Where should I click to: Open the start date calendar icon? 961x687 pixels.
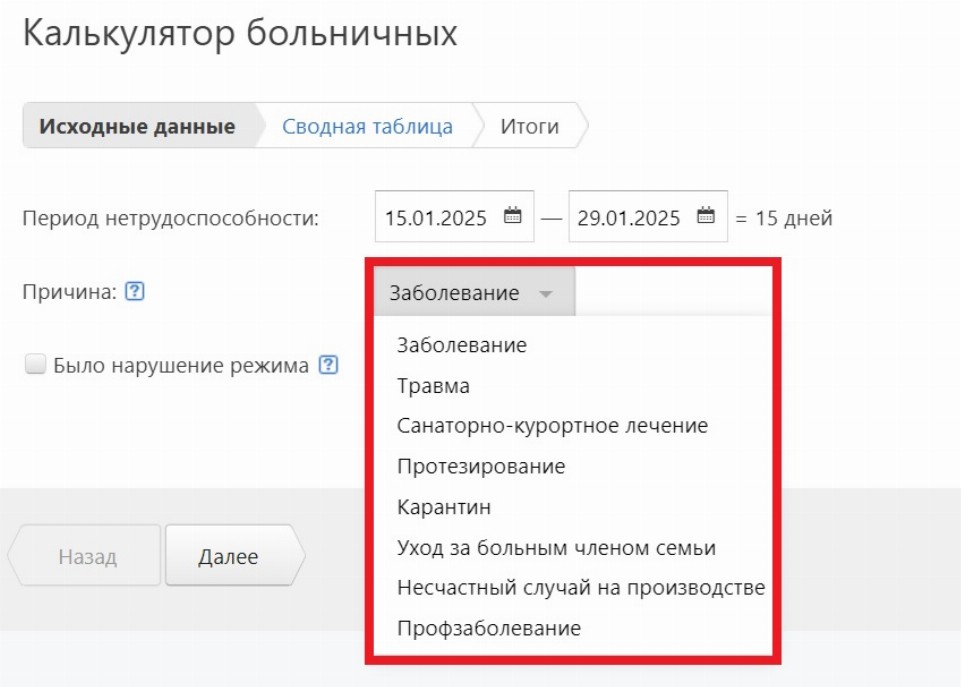coord(512,216)
